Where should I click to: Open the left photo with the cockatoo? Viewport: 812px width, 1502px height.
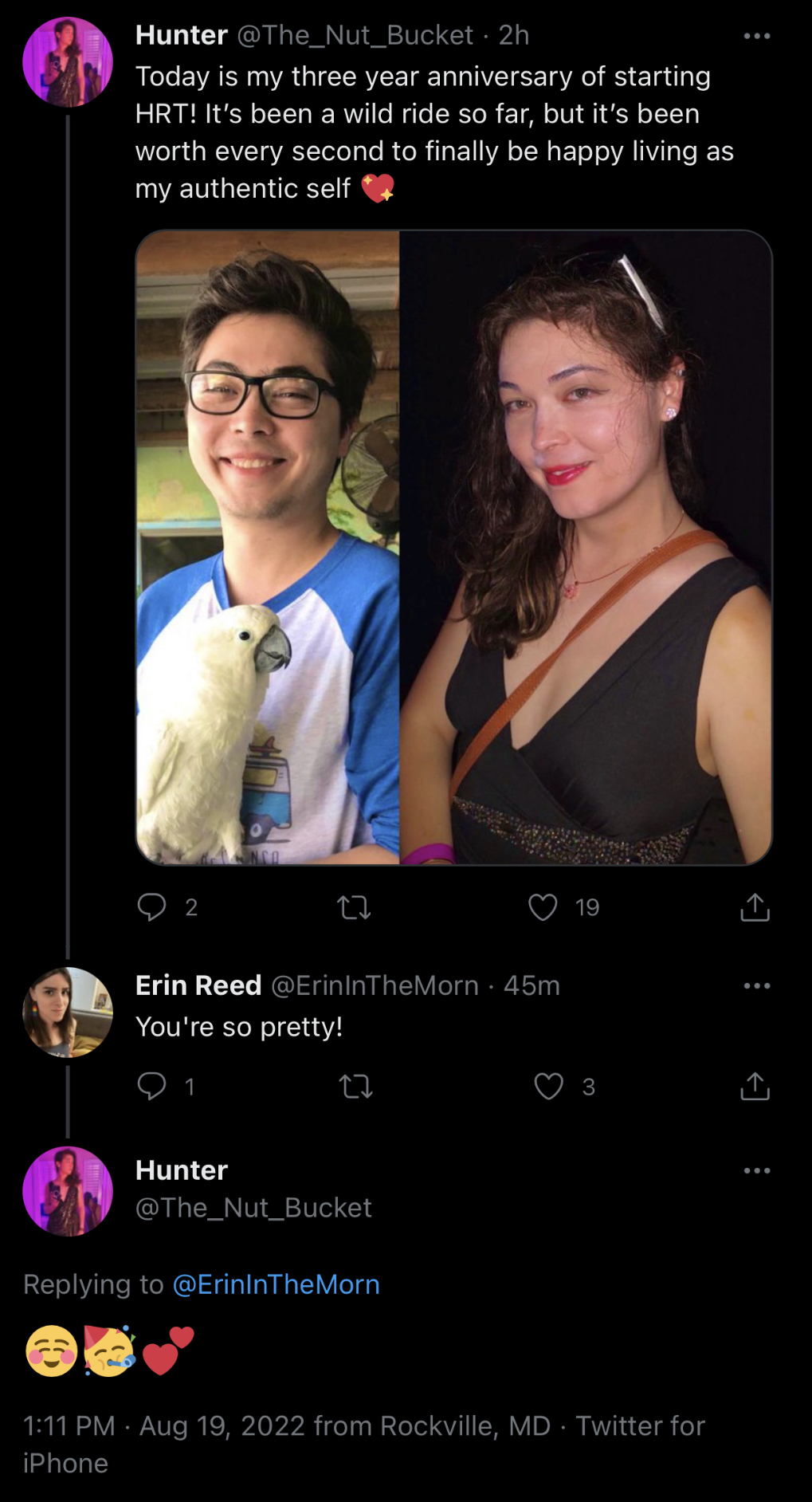pos(268,548)
